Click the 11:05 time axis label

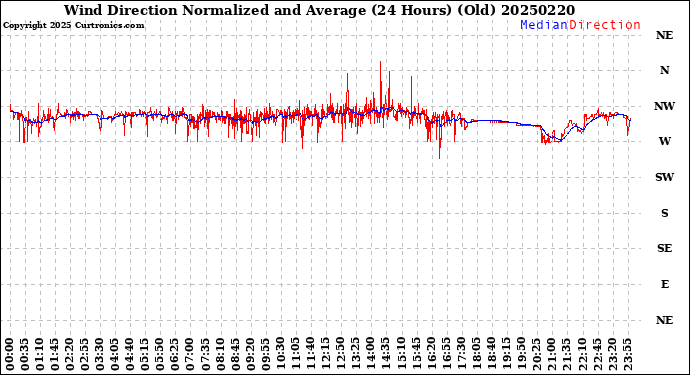pyautogui.click(x=295, y=355)
